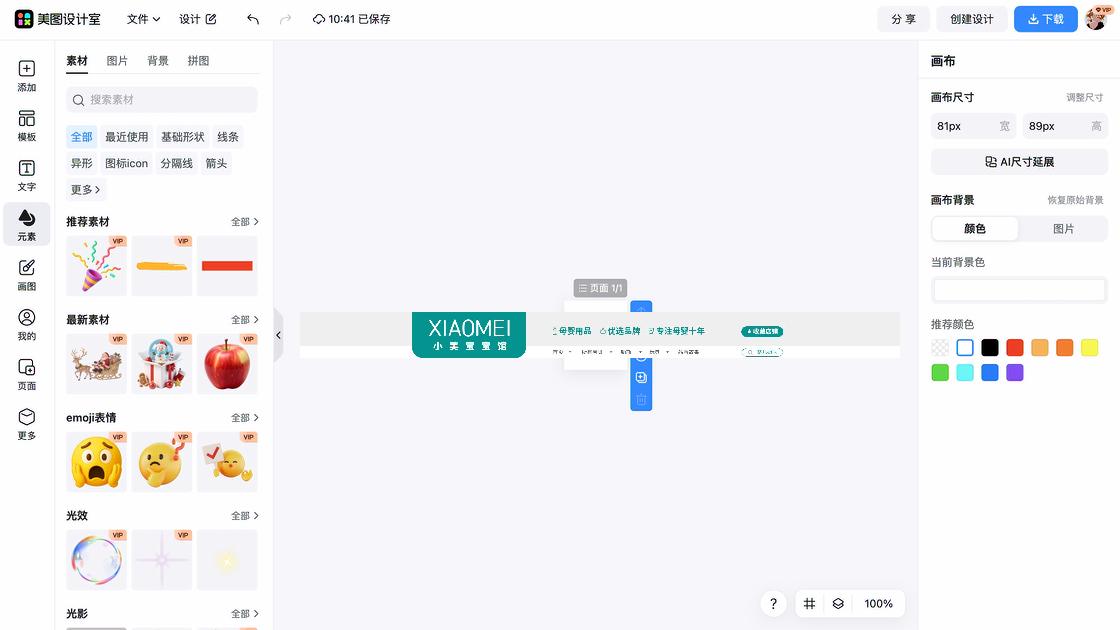This screenshot has width=1120, height=630.
Task: Toggle the grid icon at bottom
Action: coord(810,604)
